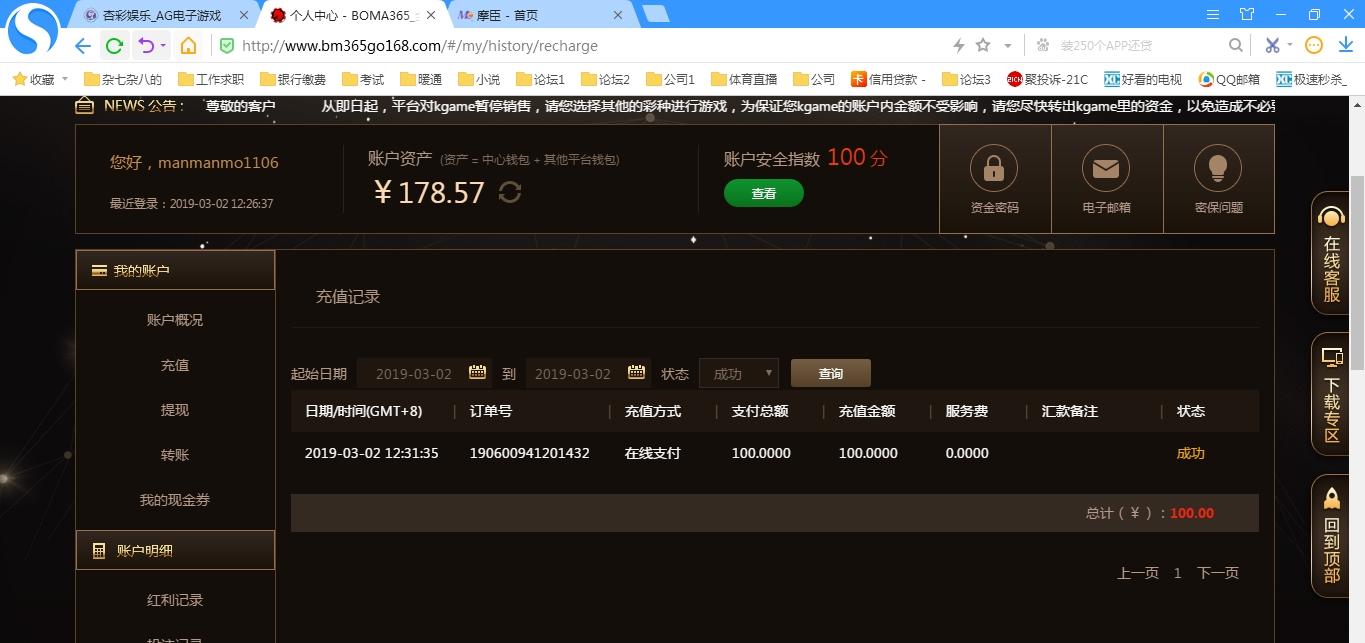Expand the 状态 成功 dropdown

(739, 373)
